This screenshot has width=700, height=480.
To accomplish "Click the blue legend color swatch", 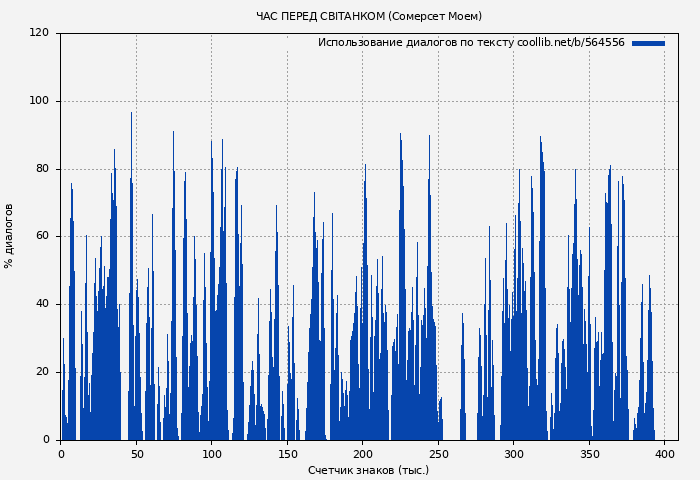I will click(x=648, y=43).
